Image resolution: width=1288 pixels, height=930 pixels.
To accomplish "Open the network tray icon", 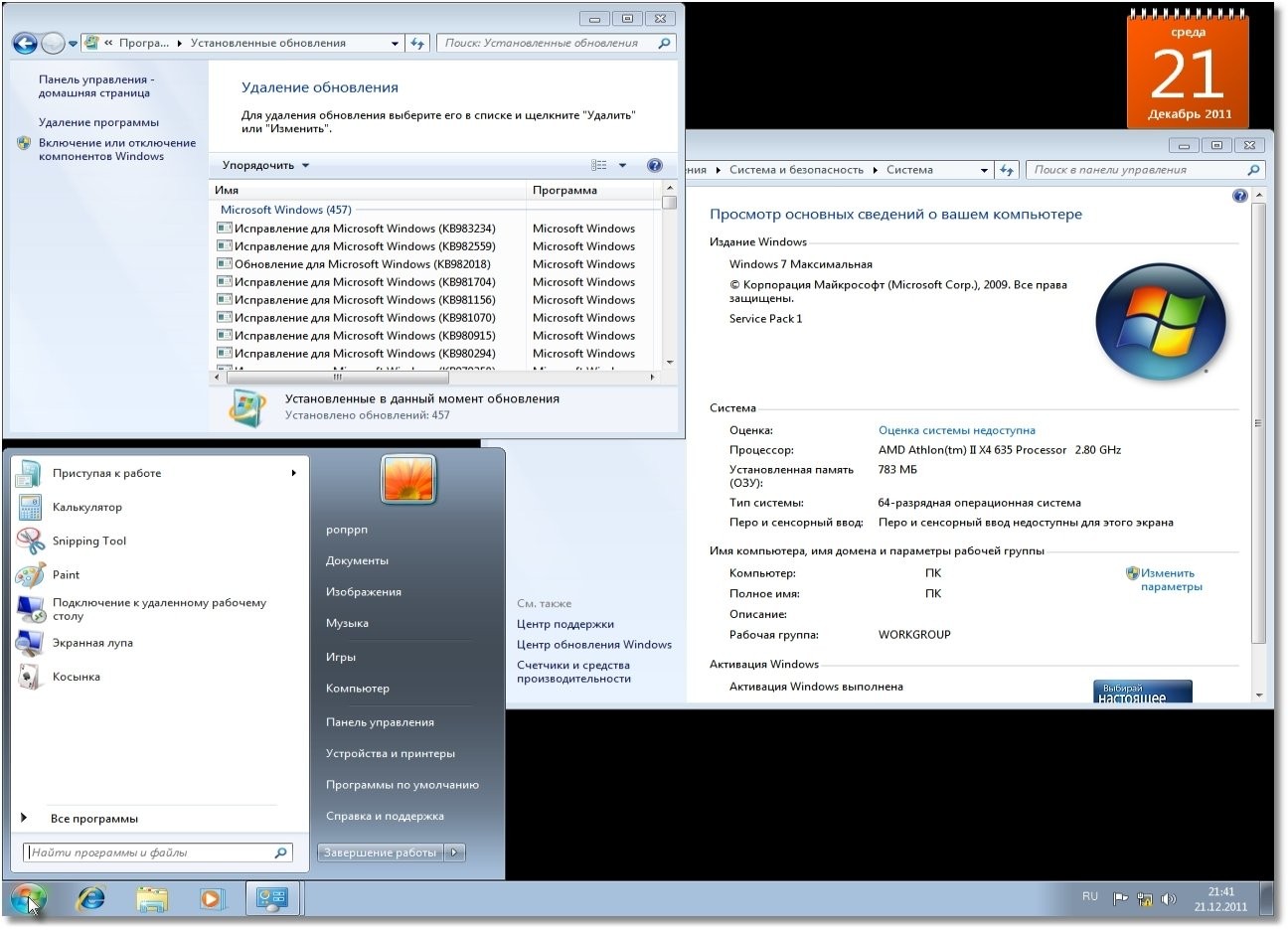I will click(x=1144, y=898).
